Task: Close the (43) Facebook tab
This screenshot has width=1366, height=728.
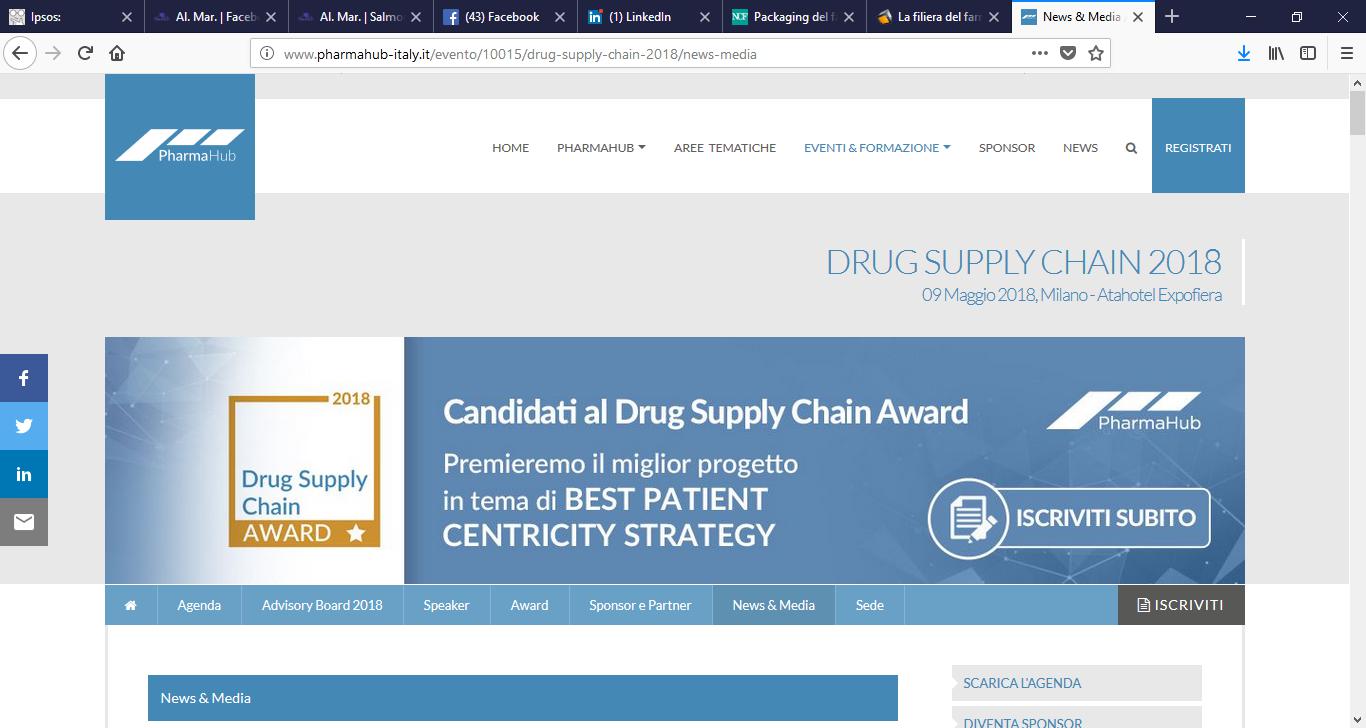Action: (560, 17)
